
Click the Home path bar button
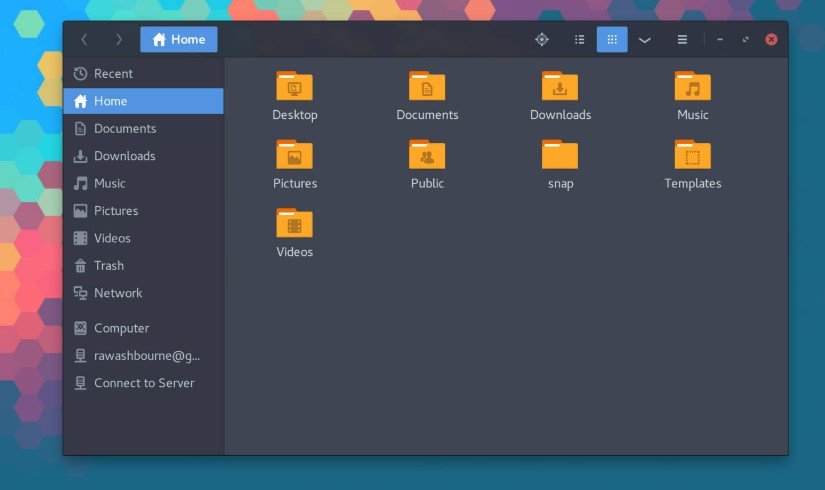point(179,39)
